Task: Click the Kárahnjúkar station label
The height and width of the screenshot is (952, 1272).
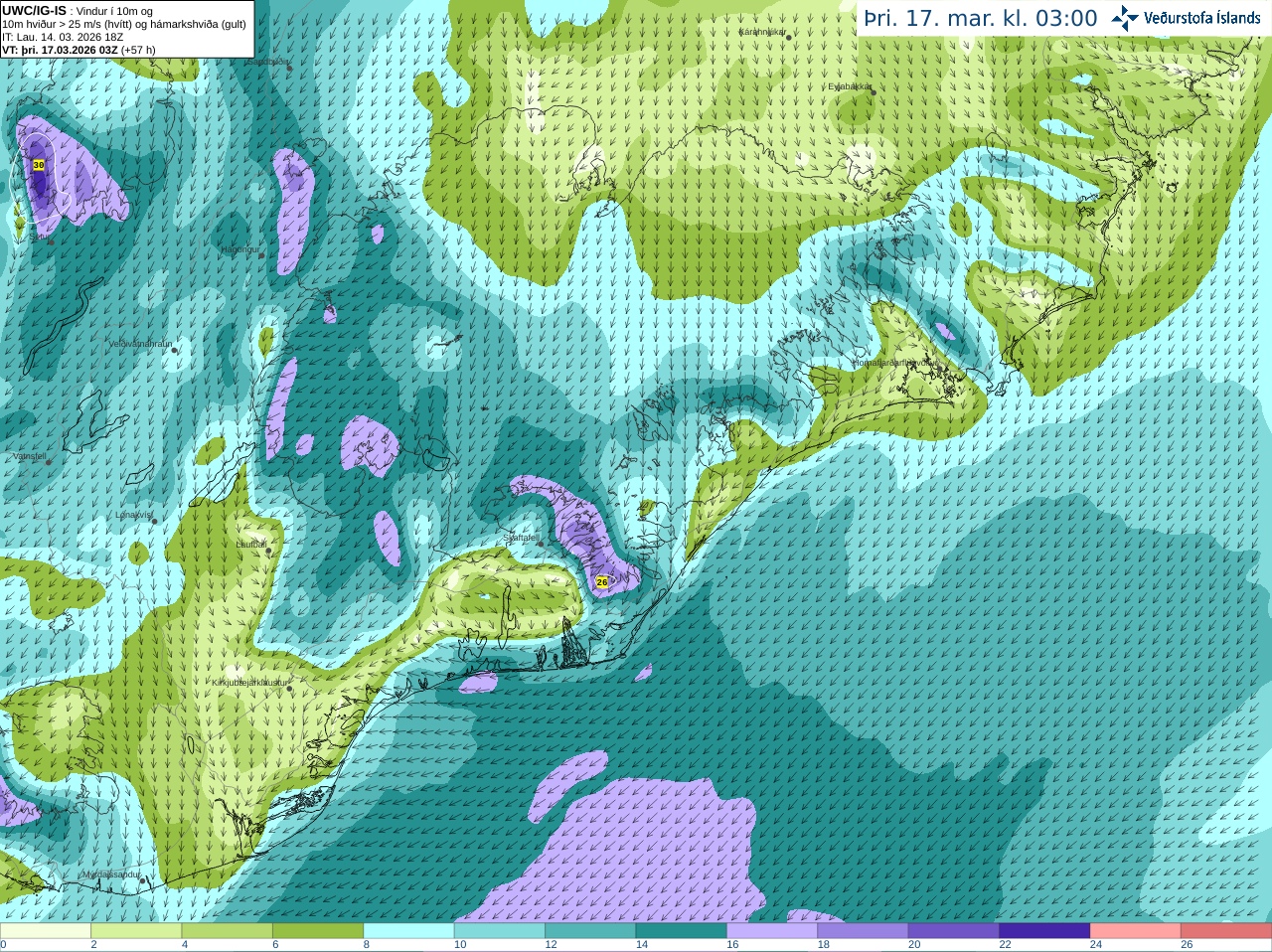Action: point(762,32)
